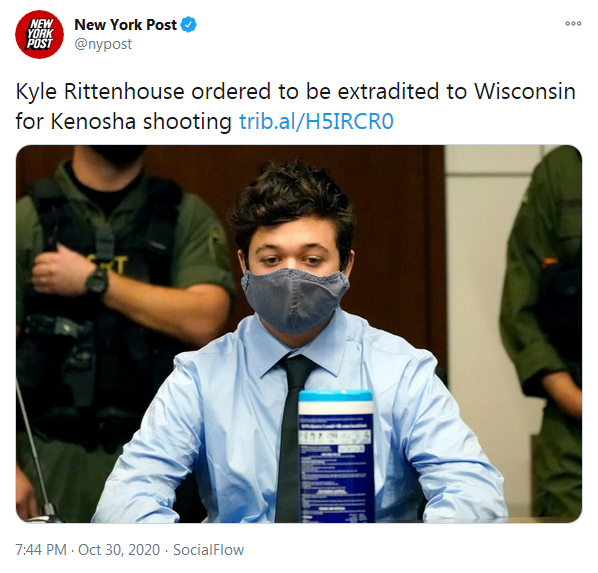
Task: Click the 'for Kenosha shooting' text
Action: pos(124,121)
